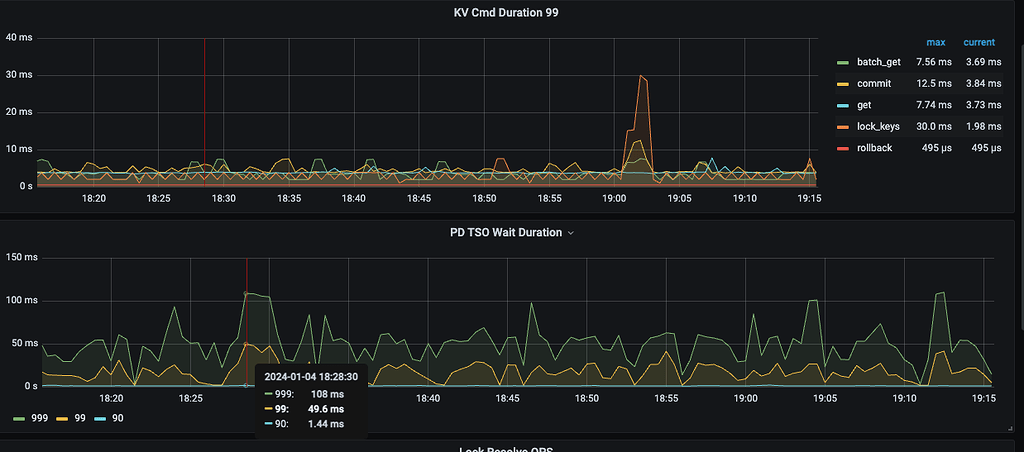Click the 999 data point at red cursor
Image resolution: width=1024 pixels, height=452 pixels.
pos(246,294)
